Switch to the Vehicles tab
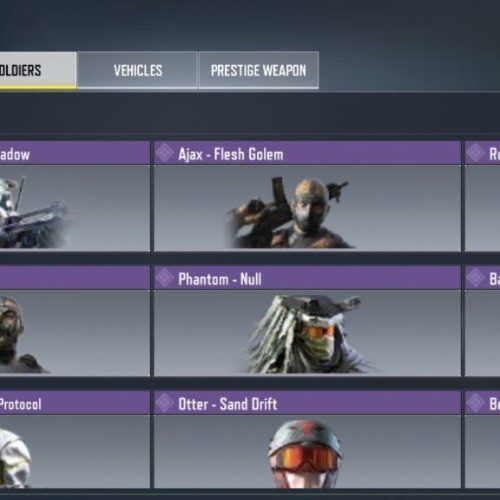This screenshot has height=500, width=500. (137, 70)
